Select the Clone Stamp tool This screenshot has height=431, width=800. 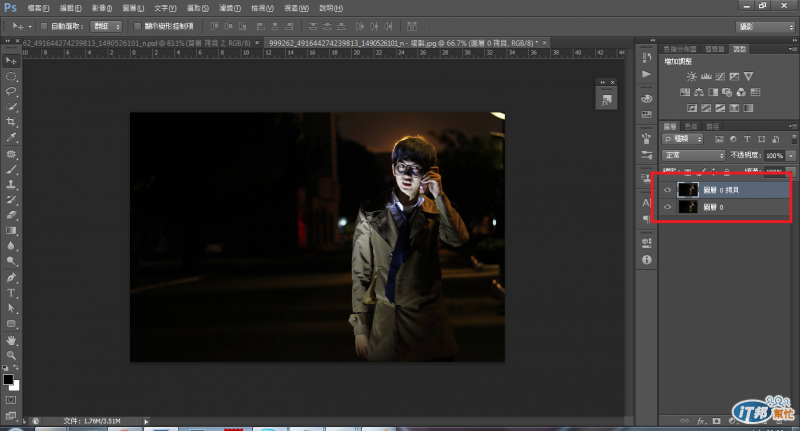[11, 185]
